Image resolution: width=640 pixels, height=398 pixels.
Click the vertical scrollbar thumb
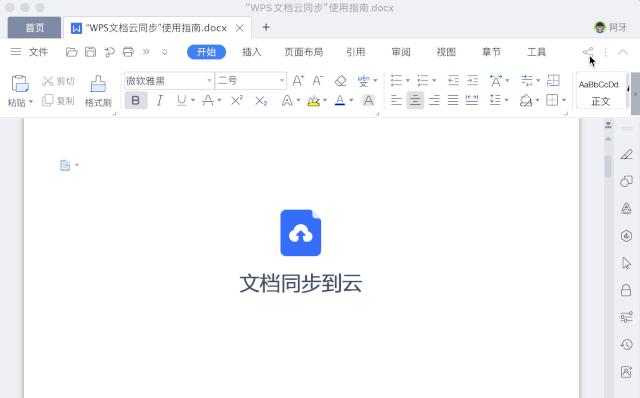pyautogui.click(x=608, y=167)
